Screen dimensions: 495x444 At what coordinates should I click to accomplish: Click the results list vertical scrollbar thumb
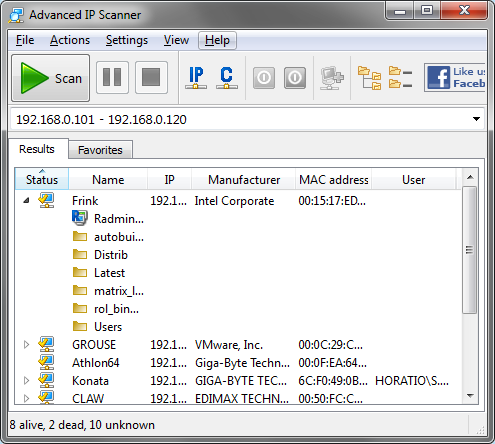click(470, 250)
